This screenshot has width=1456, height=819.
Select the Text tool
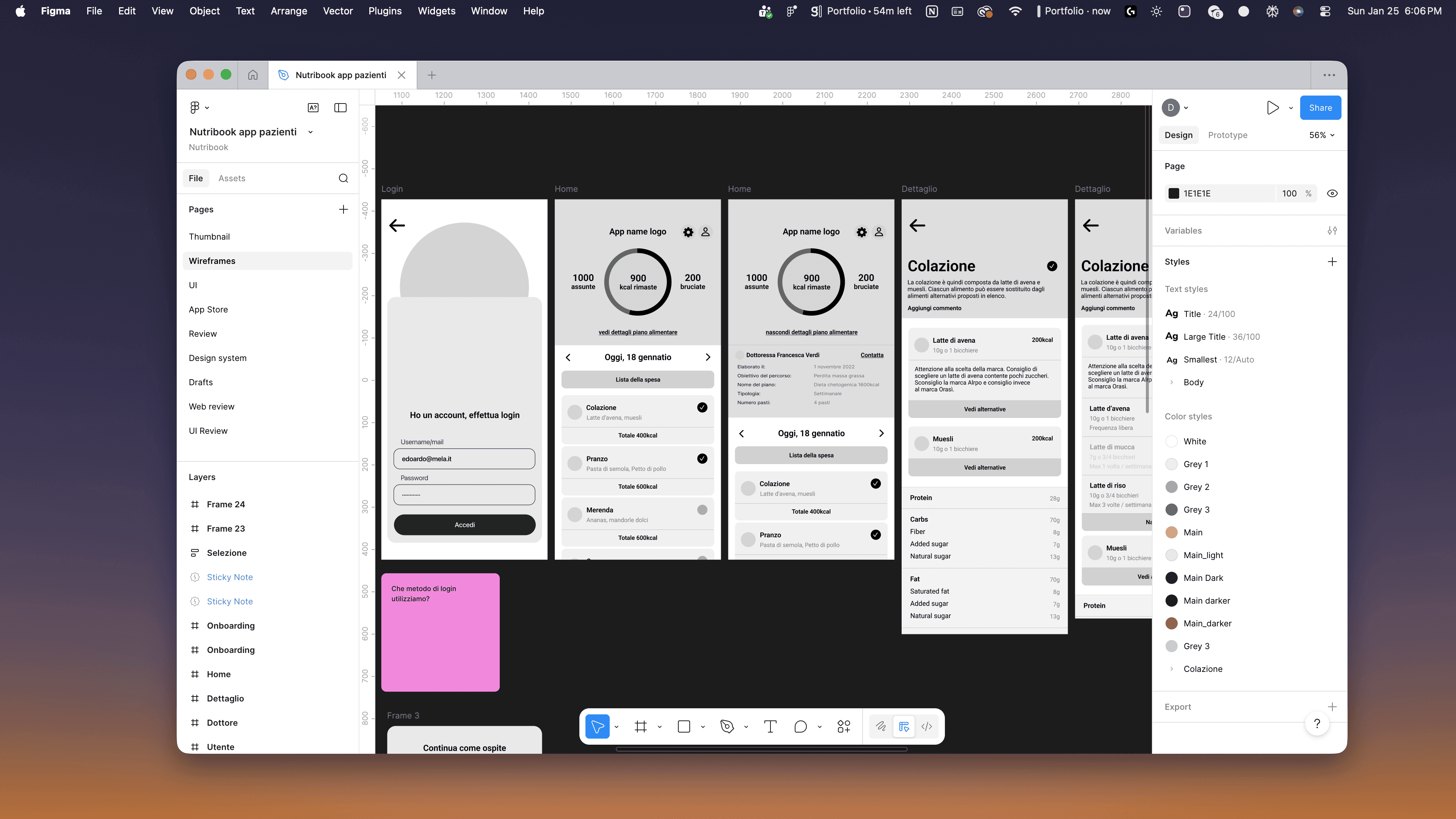(x=770, y=727)
